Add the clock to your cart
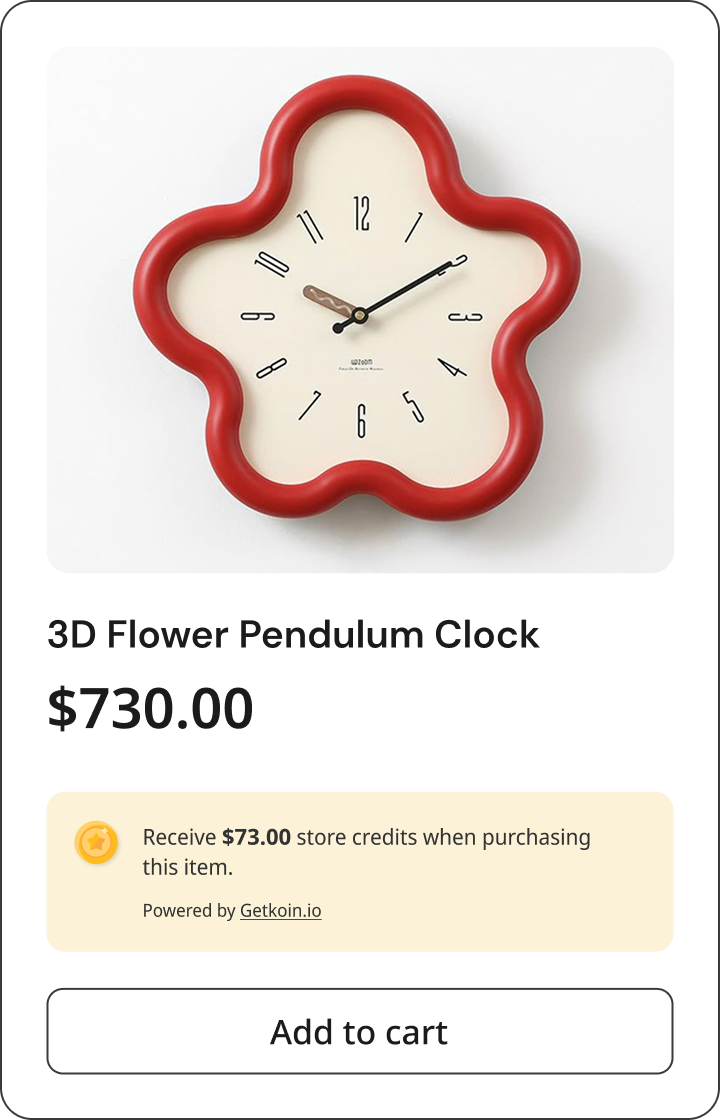 coord(360,1032)
